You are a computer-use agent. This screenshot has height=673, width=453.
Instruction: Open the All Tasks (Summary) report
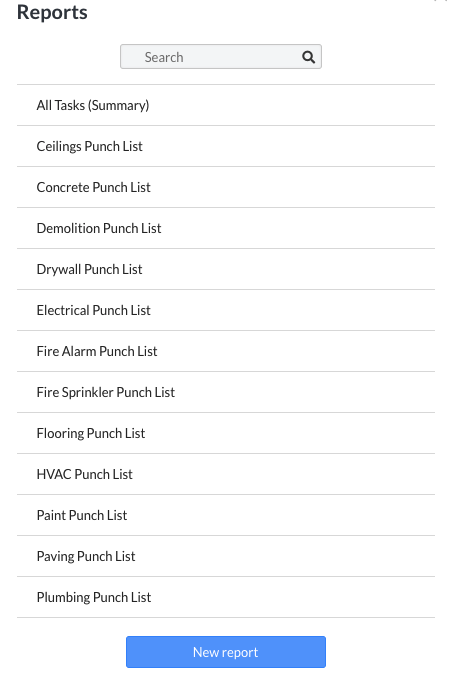tap(226, 105)
